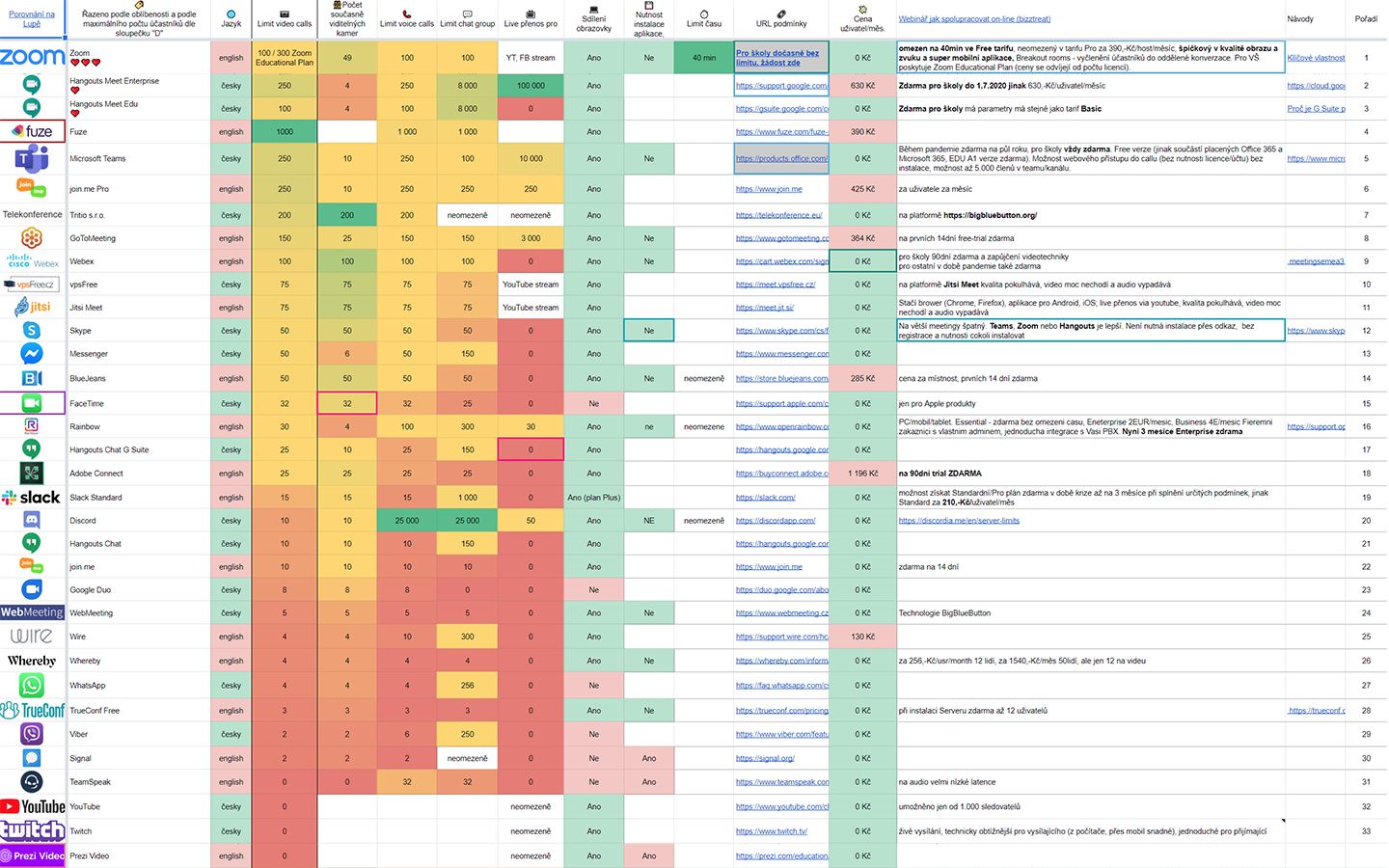The height and width of the screenshot is (868, 1389).
Task: Select the 'YT, FB stream' cell
Action: (x=531, y=58)
